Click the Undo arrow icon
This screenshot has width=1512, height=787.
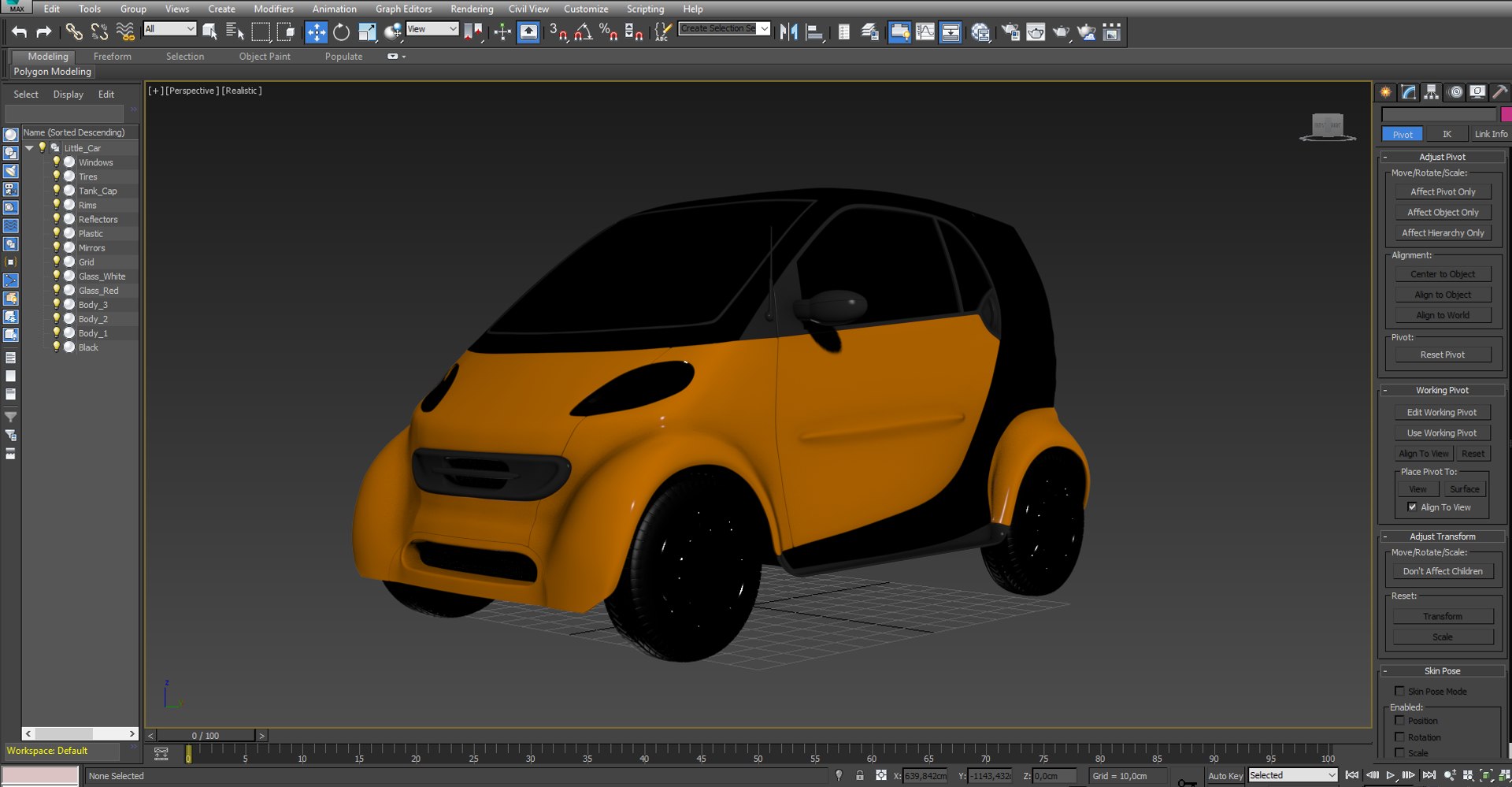tap(20, 32)
